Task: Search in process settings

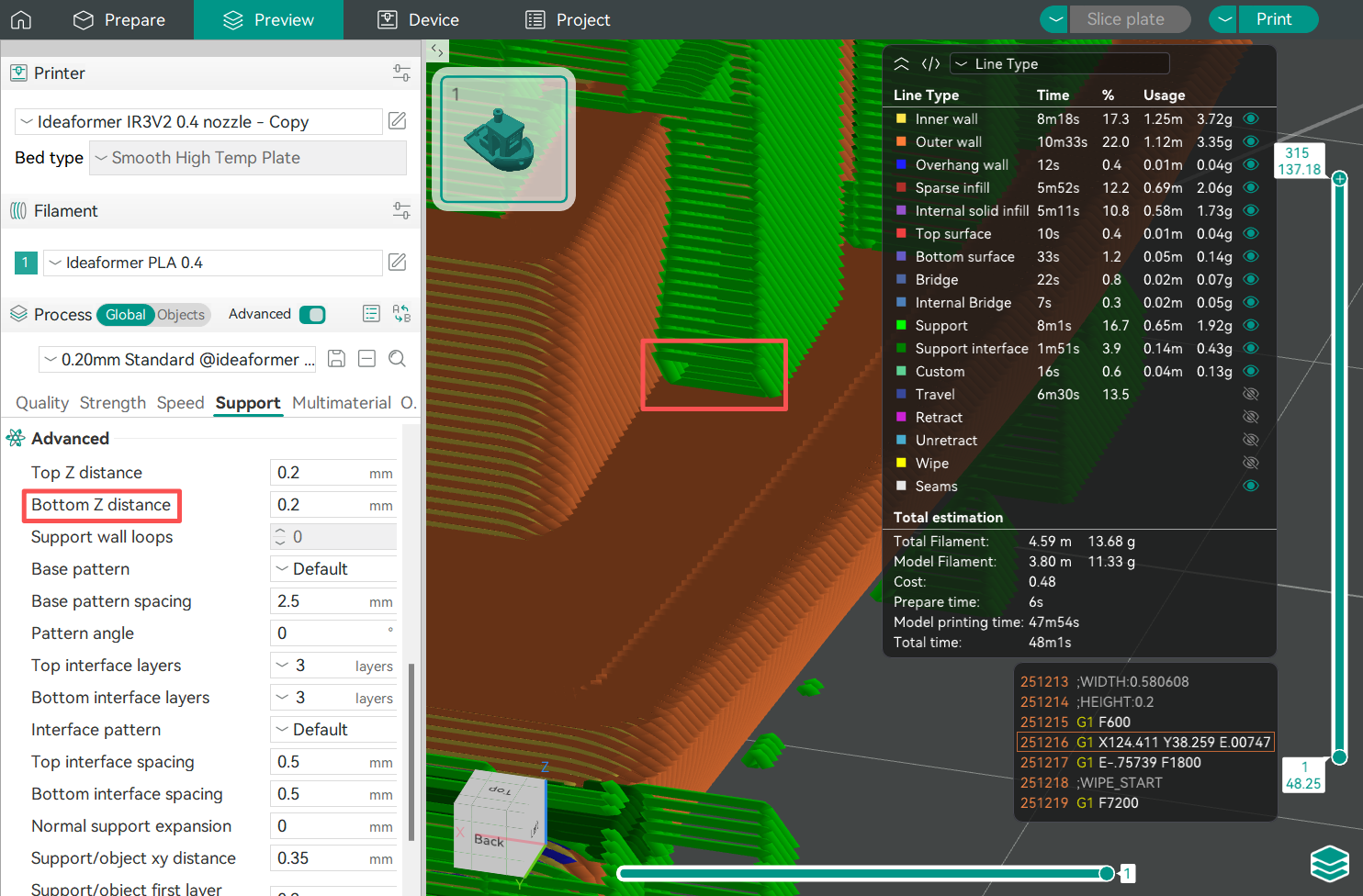Action: (397, 359)
